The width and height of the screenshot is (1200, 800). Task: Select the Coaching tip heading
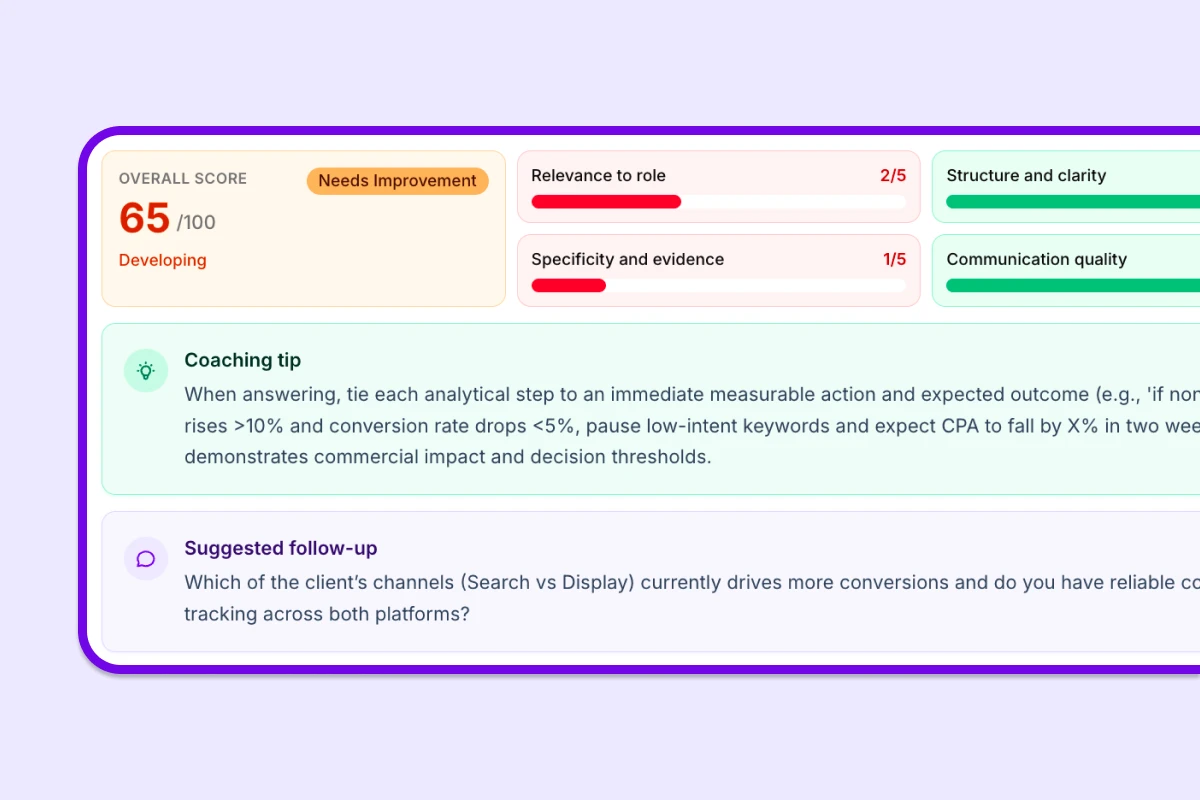243,360
